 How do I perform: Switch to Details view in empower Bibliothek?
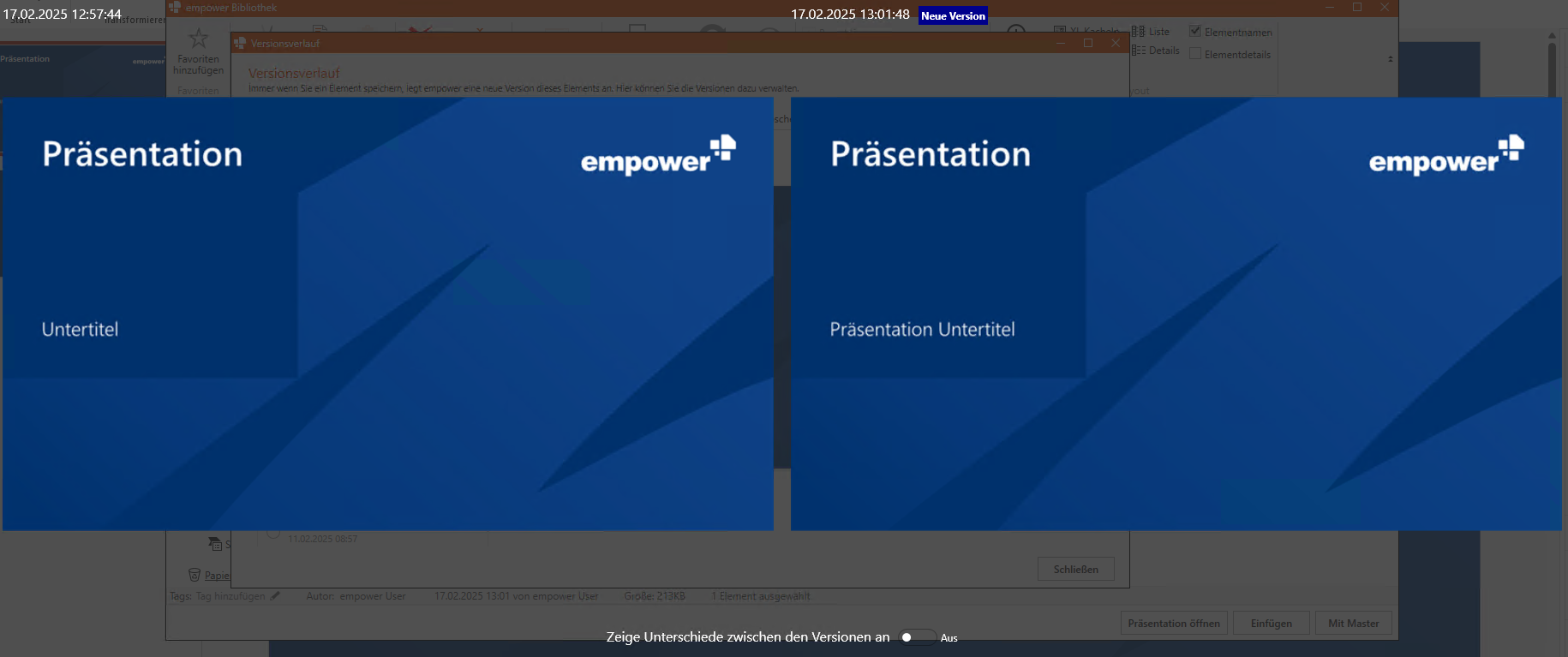pyautogui.click(x=1156, y=51)
